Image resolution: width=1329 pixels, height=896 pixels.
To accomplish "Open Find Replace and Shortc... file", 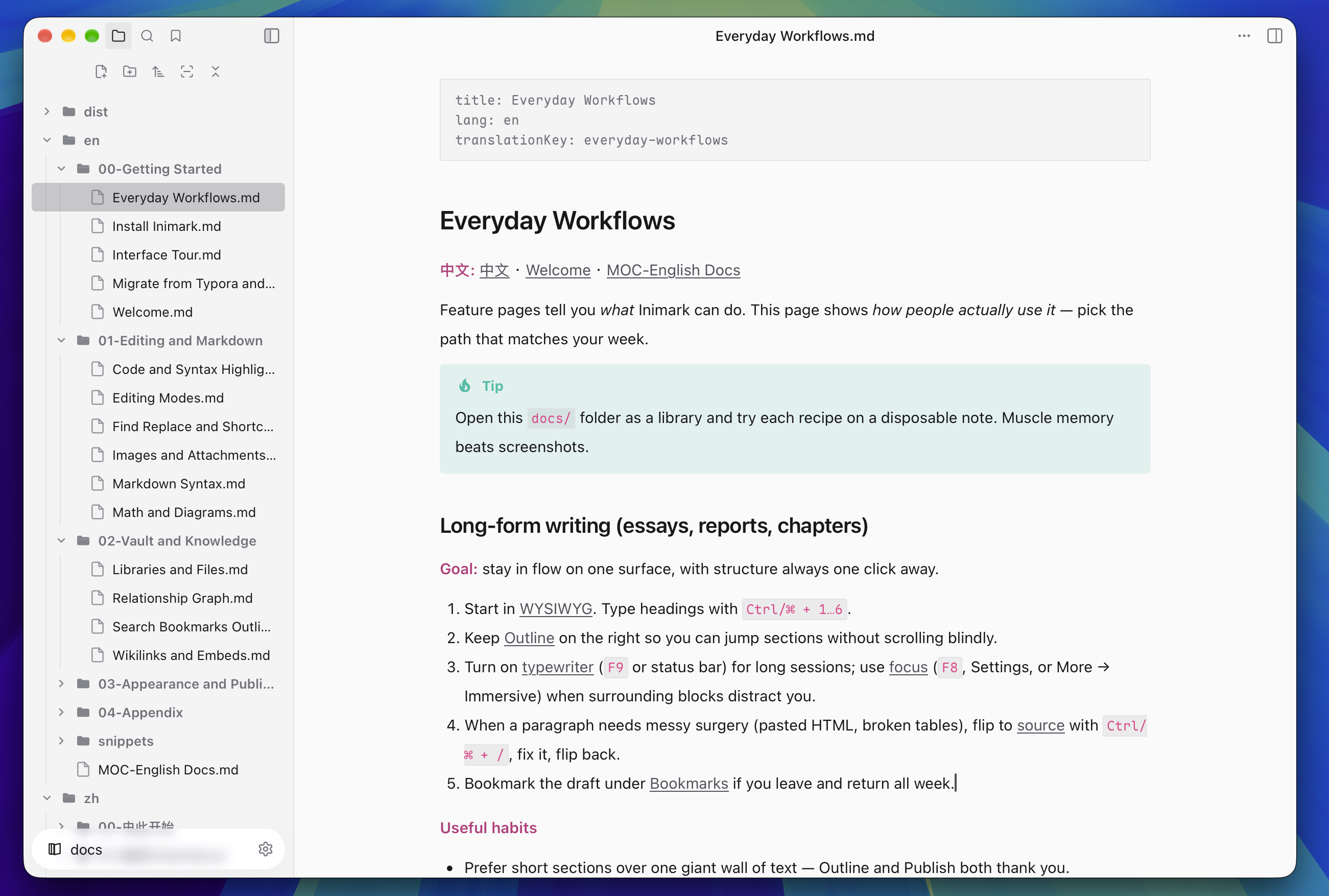I will coord(158,426).
